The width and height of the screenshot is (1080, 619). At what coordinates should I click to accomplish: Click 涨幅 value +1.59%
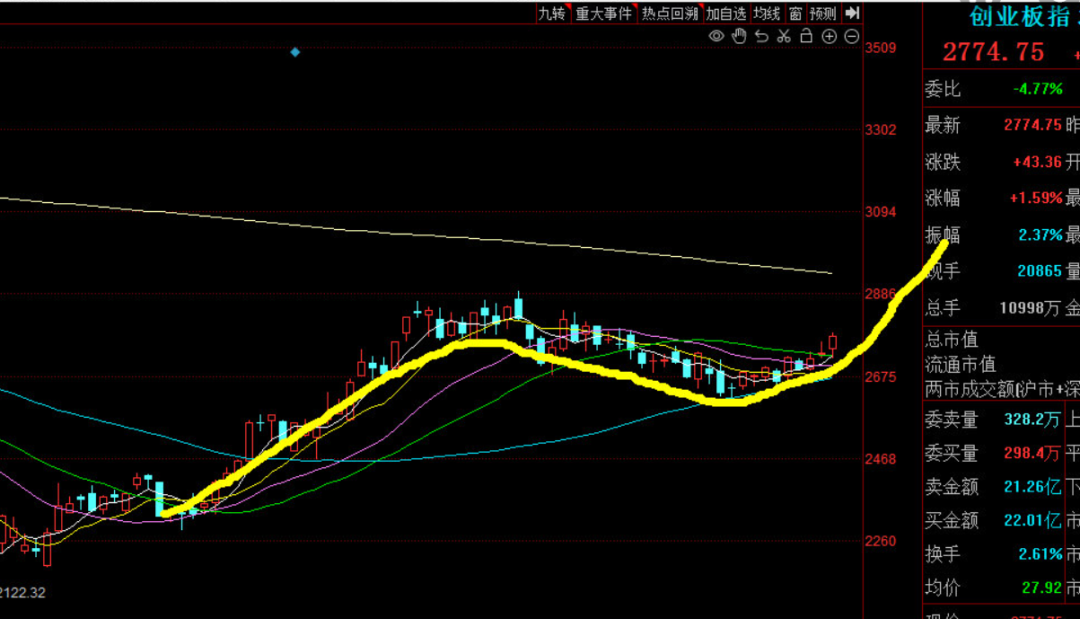(x=1036, y=198)
